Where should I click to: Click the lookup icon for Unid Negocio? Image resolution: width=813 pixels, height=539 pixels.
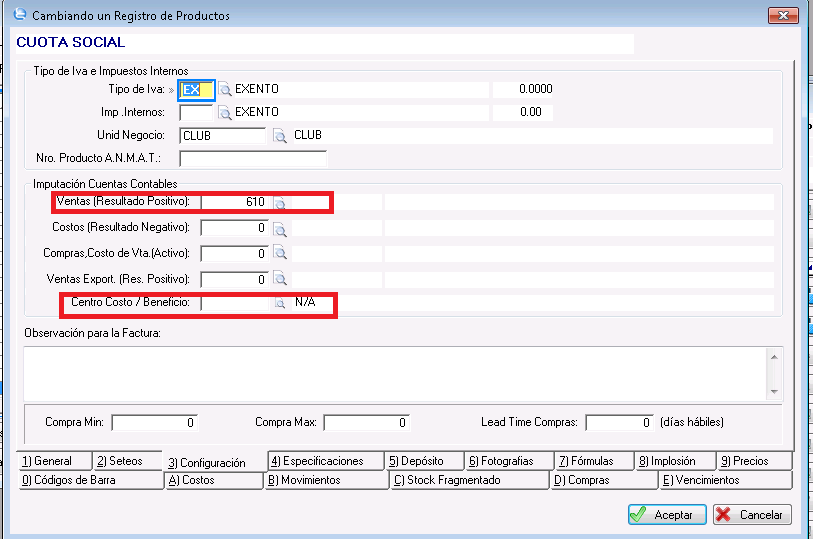280,136
